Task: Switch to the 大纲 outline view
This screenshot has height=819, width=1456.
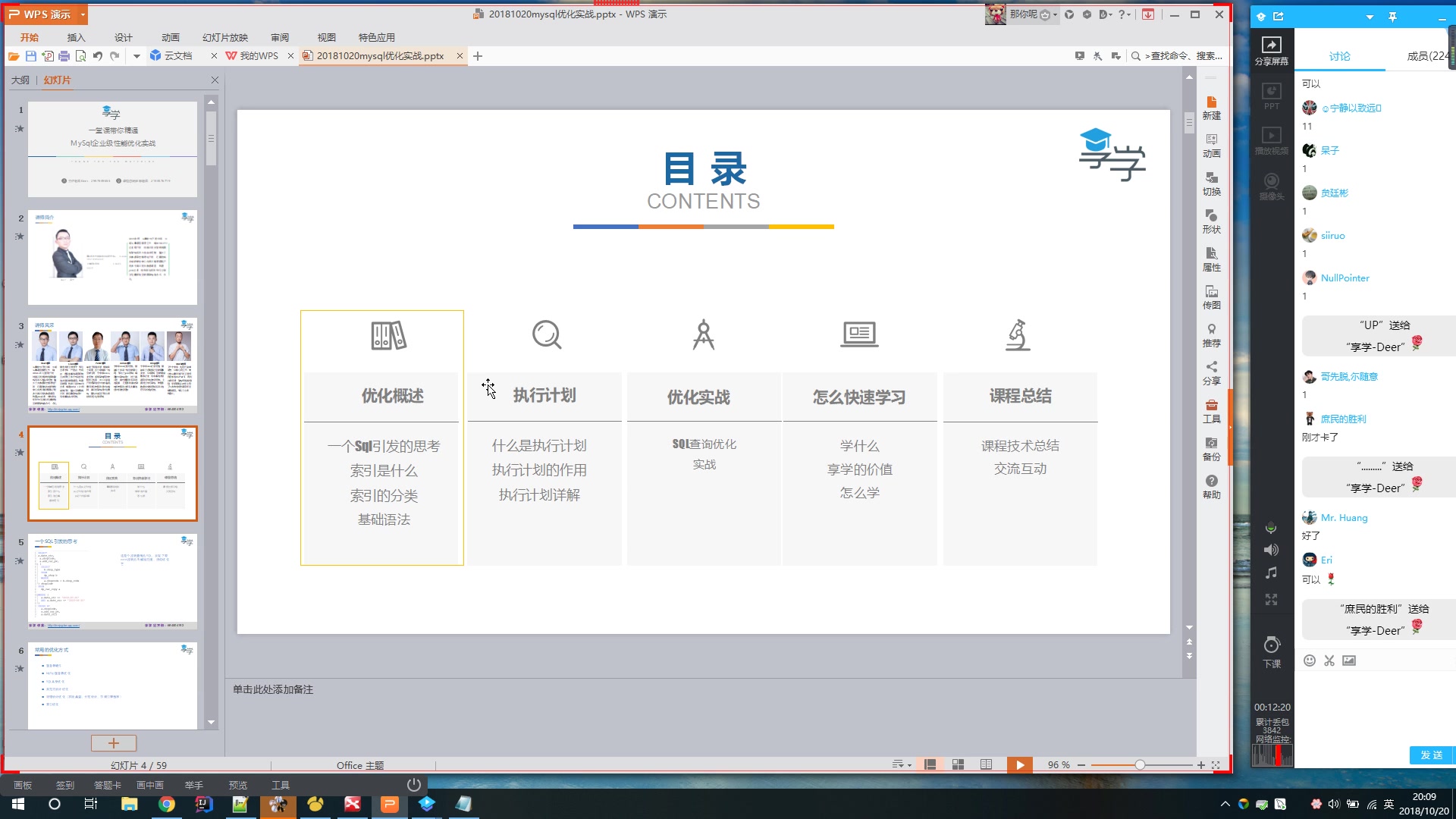Action: coord(20,80)
